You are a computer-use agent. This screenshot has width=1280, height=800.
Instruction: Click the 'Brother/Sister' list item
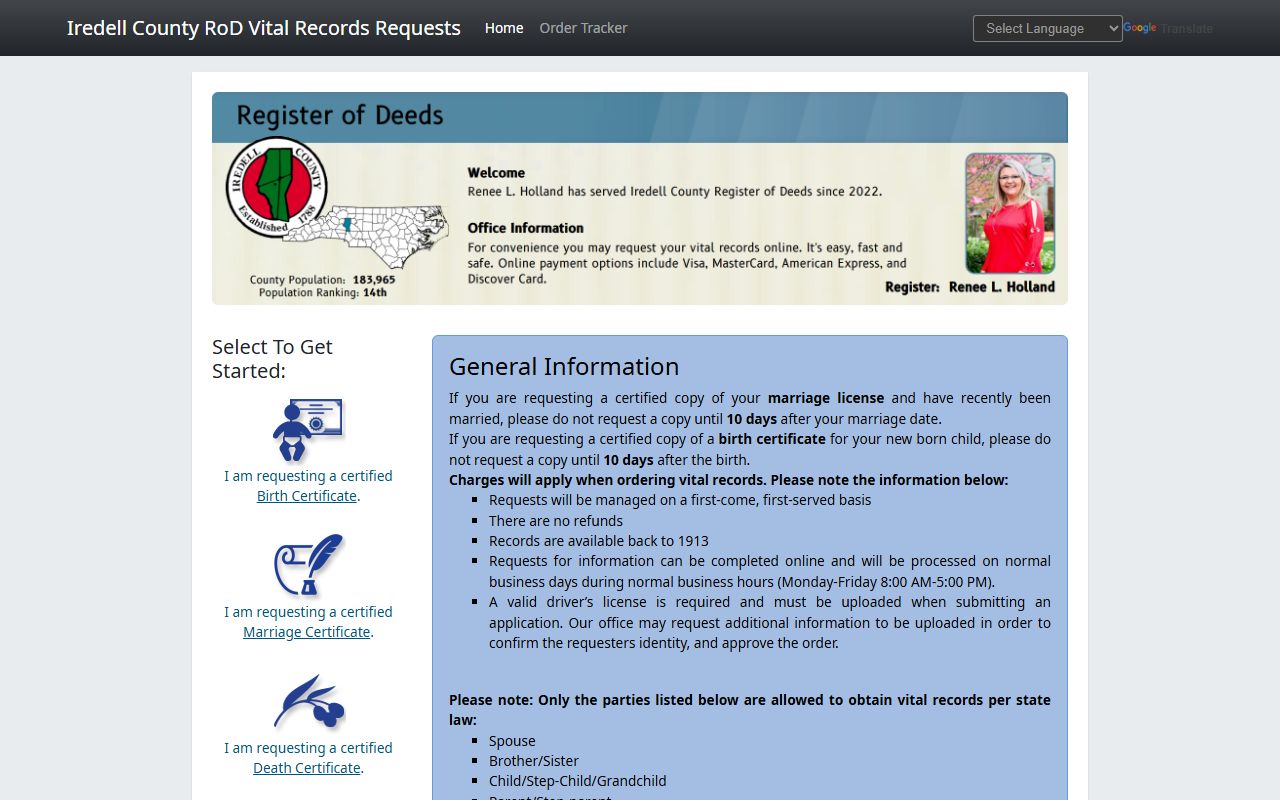534,761
